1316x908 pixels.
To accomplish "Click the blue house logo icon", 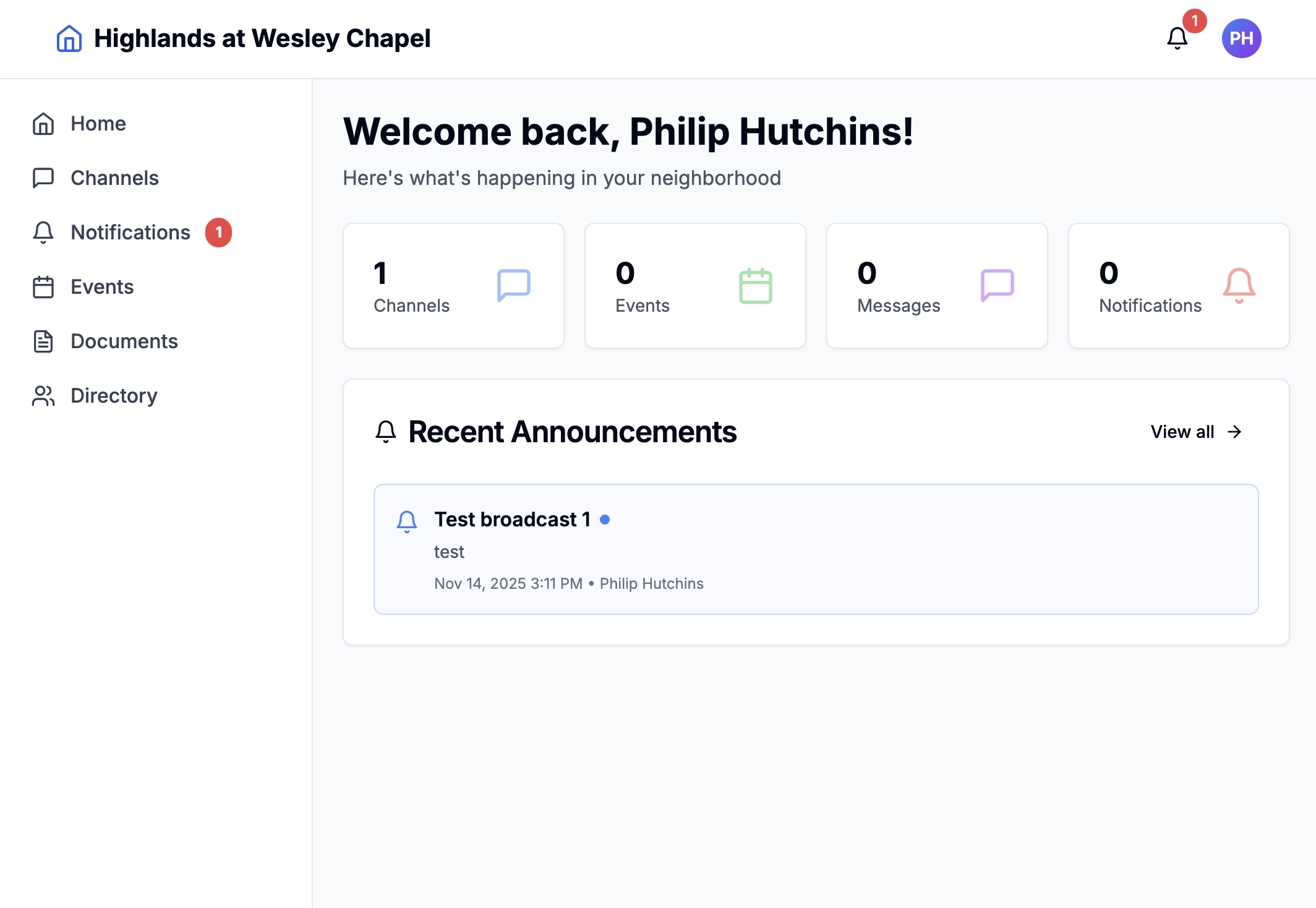I will [69, 38].
